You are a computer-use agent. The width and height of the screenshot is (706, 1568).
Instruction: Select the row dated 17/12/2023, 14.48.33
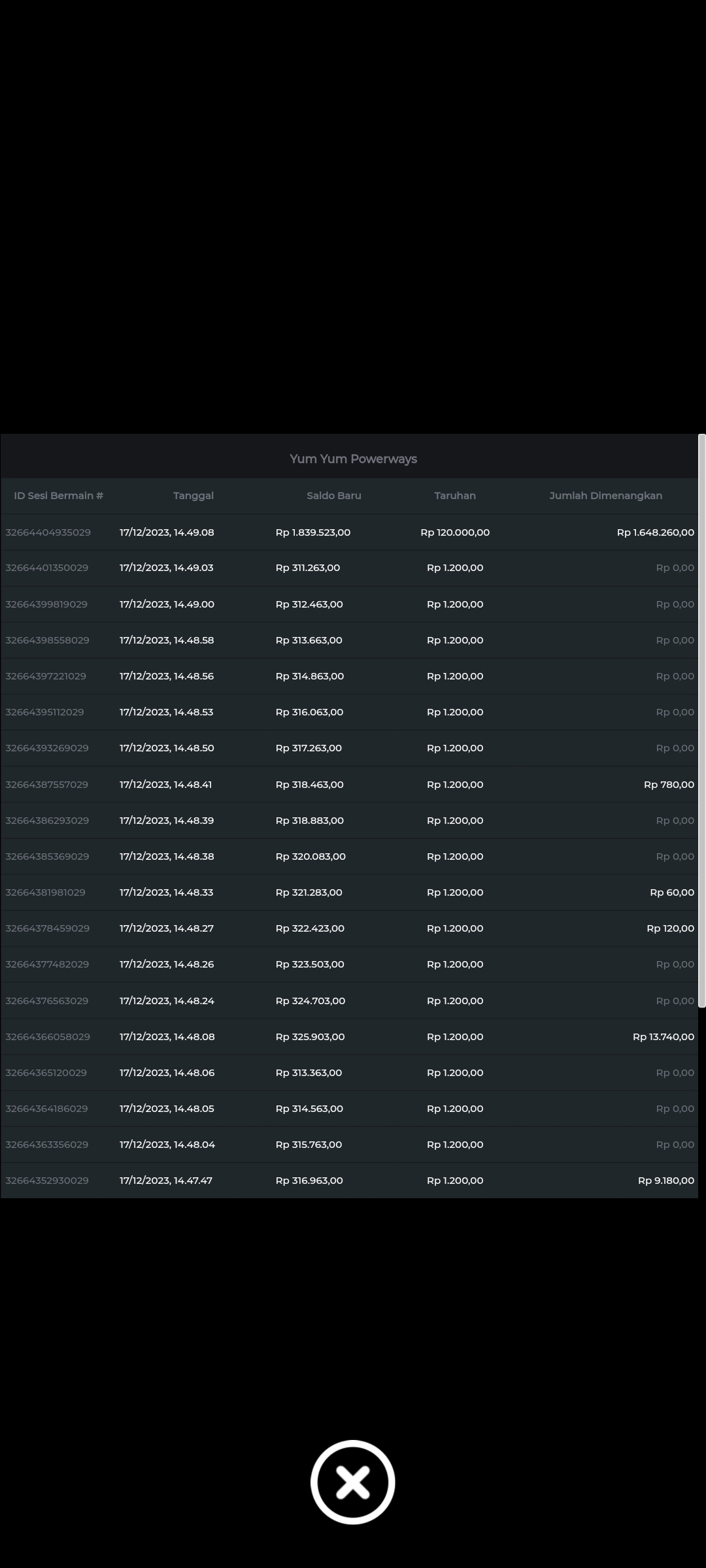tap(166, 892)
